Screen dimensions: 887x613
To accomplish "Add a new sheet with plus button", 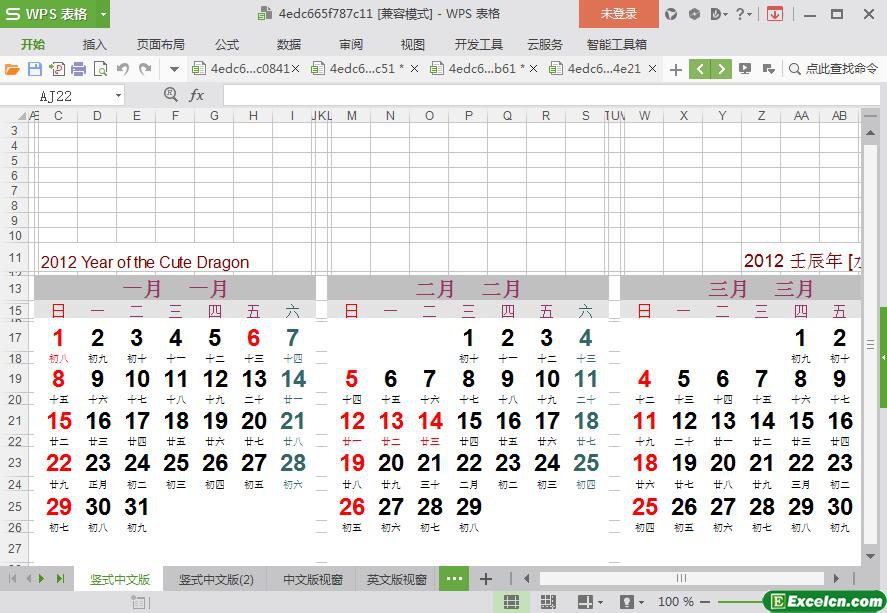I will [x=486, y=579].
